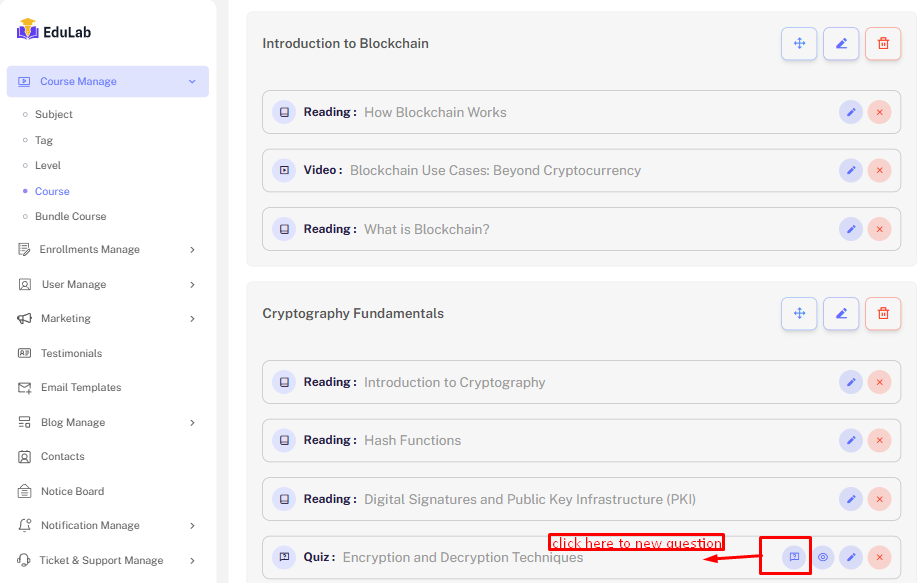Click the move icon for Introduction to Blockchain

[799, 44]
